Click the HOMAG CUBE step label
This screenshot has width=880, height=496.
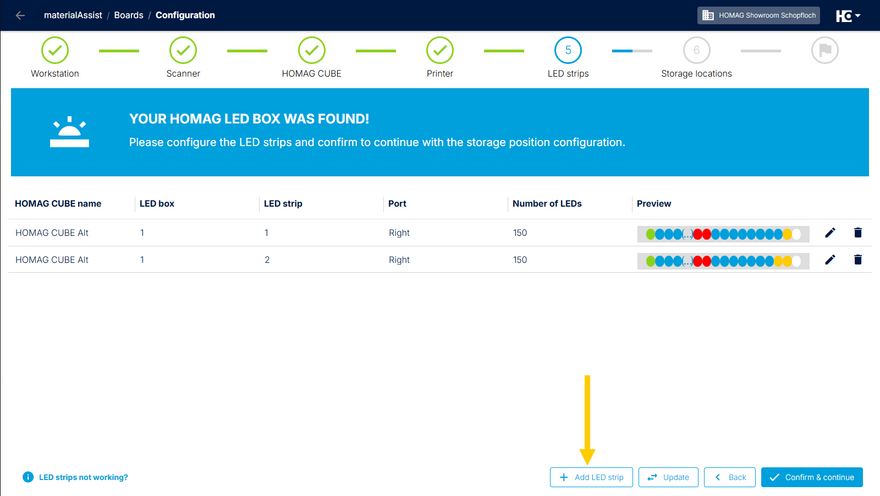(311, 74)
